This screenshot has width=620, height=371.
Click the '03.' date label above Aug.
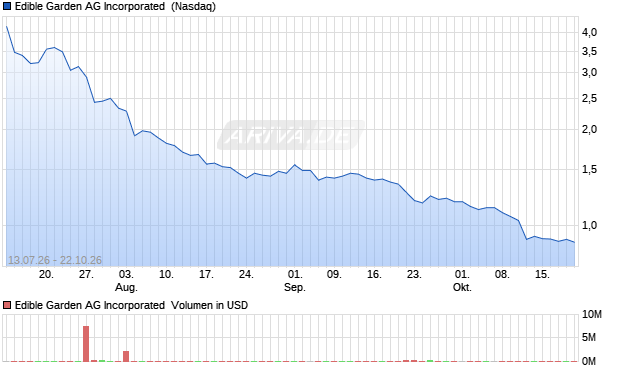point(126,274)
